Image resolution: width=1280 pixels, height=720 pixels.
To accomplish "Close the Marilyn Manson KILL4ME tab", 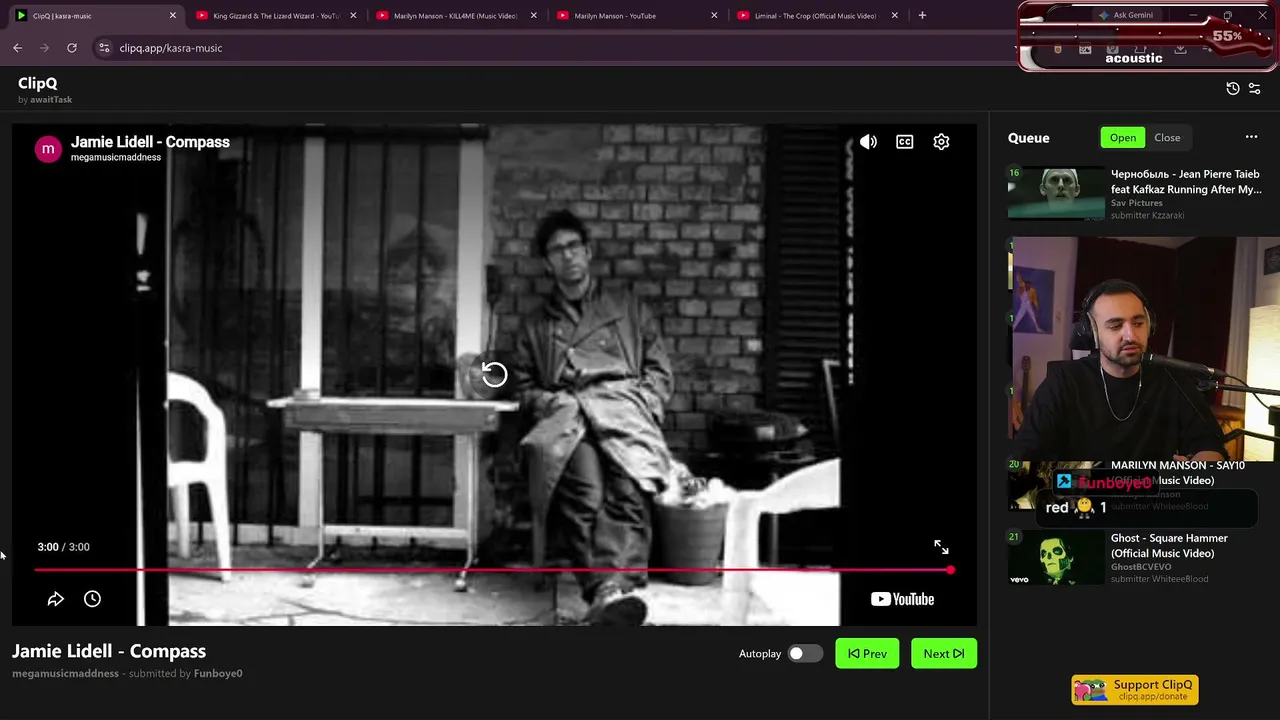I will click(x=534, y=16).
